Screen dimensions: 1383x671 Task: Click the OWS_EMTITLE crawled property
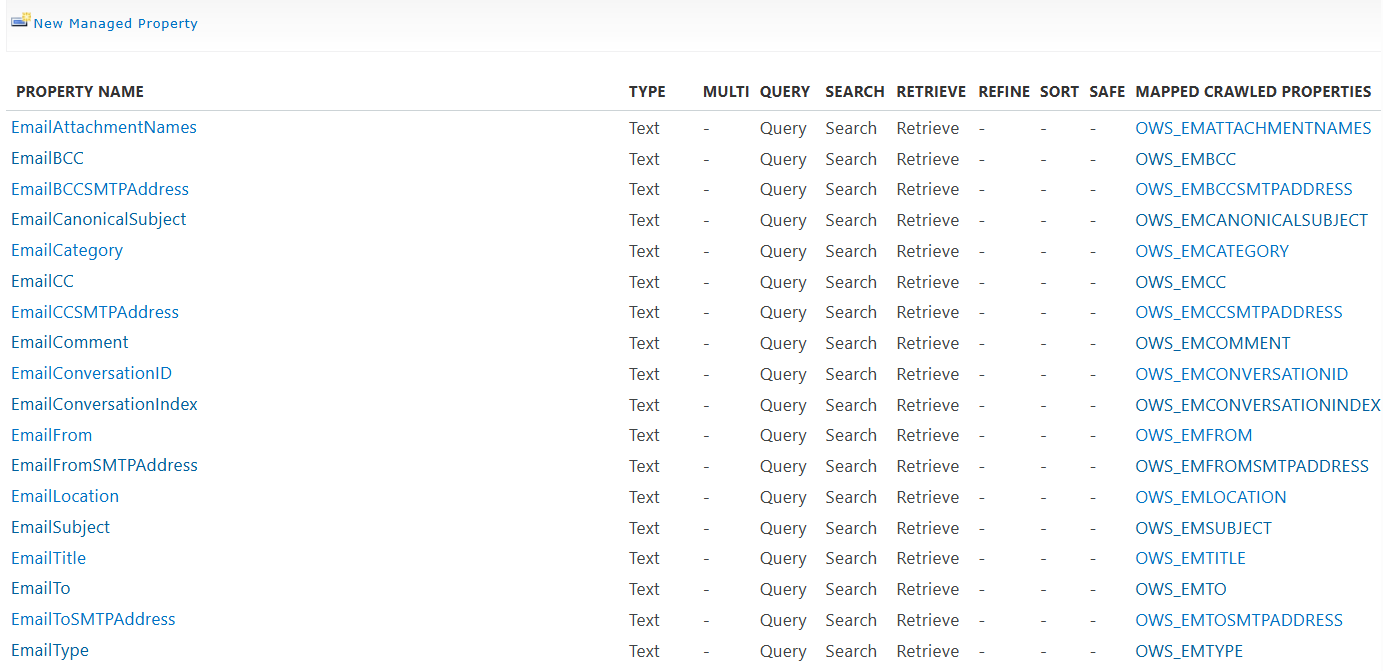click(x=1190, y=559)
